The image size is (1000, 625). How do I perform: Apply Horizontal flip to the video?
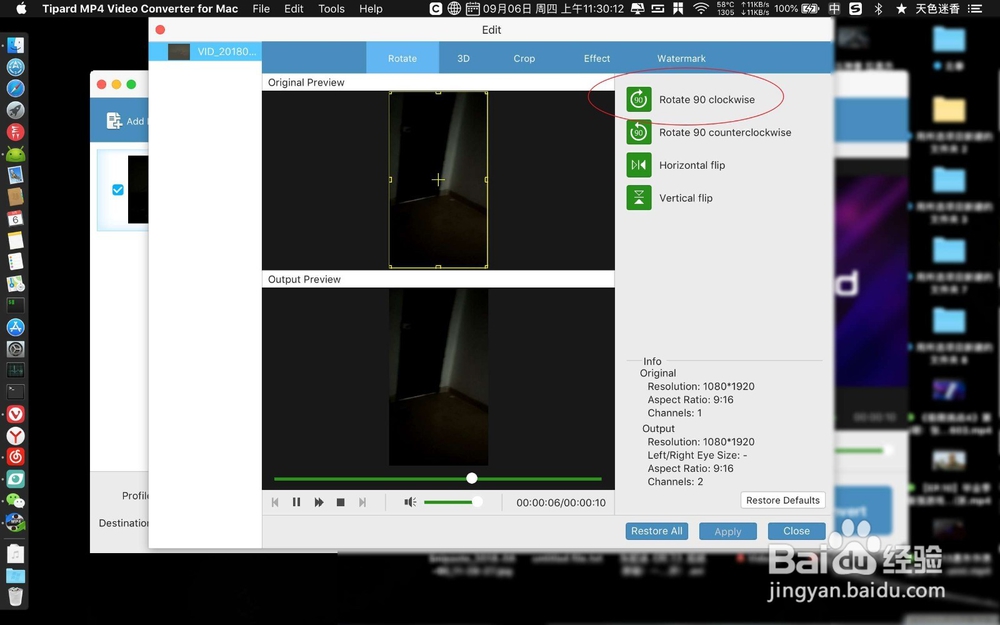(x=638, y=165)
